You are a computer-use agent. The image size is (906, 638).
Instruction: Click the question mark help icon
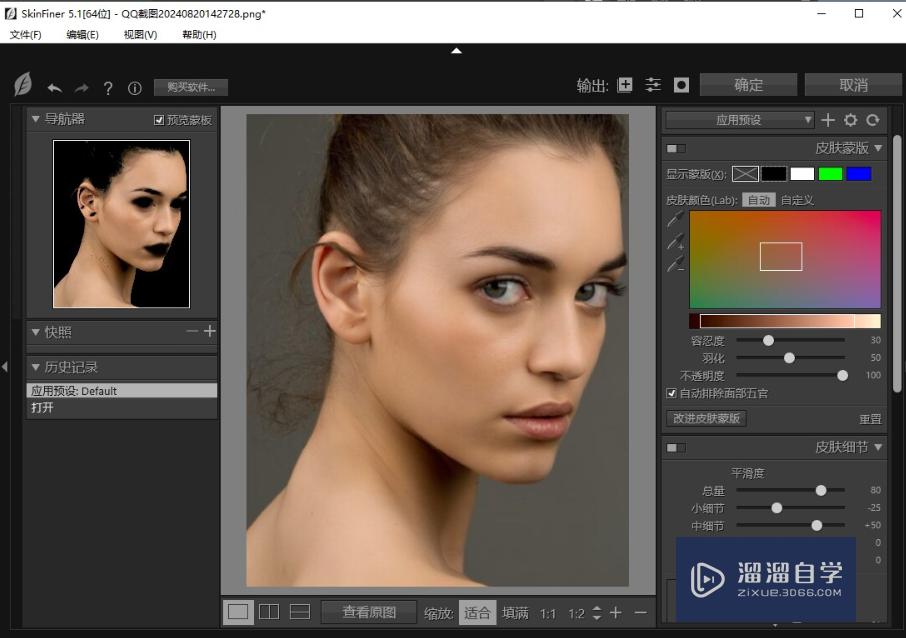[108, 88]
